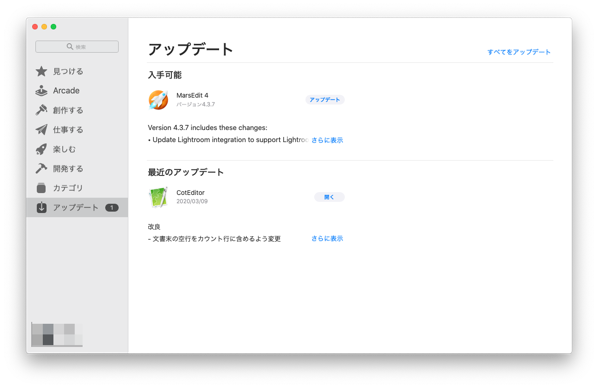Viewport: 598px width, 388px height.
Task: Switch to 開発する section
Action: coord(68,169)
